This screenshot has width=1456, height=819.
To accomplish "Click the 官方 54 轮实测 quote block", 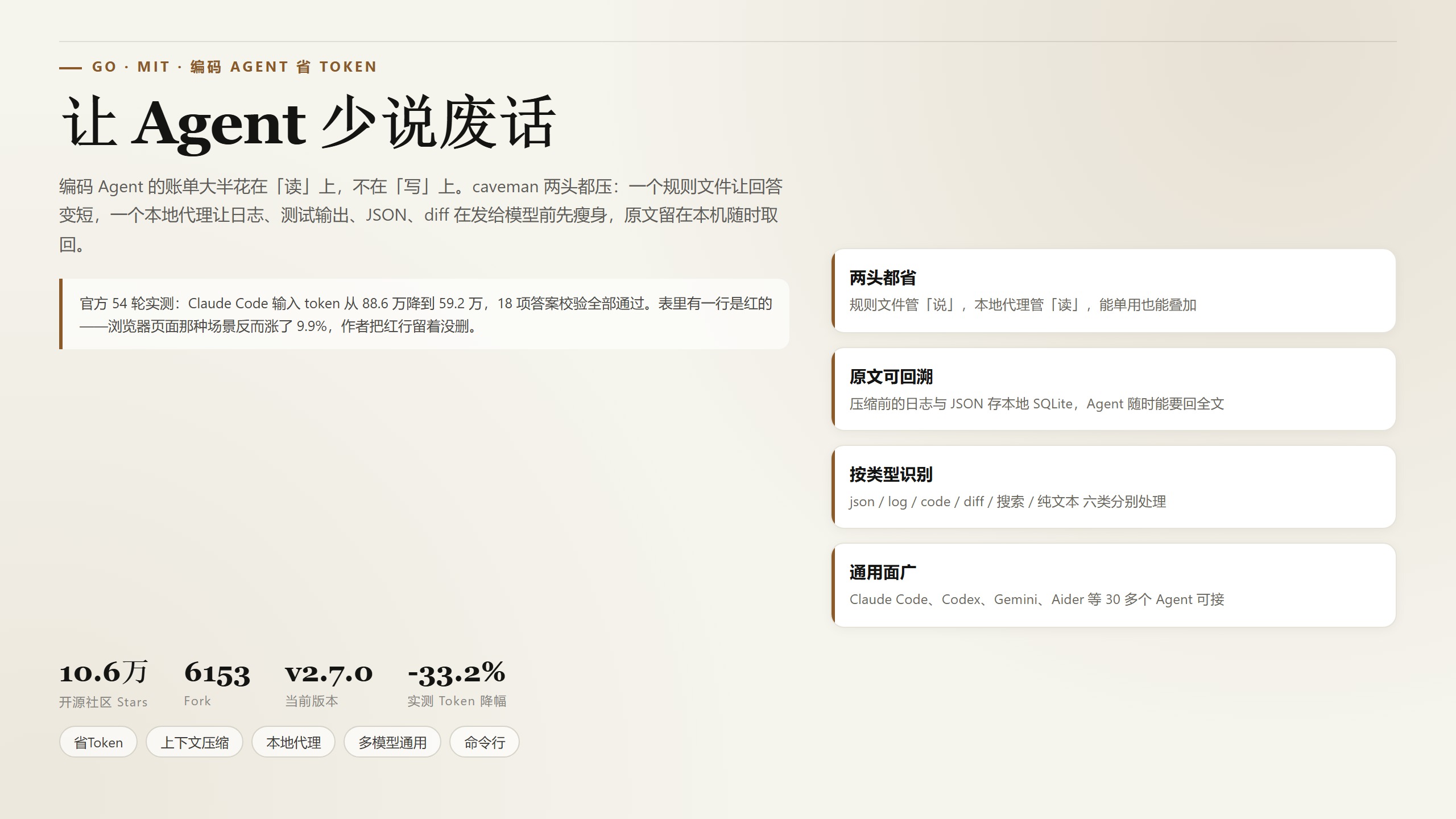I will click(x=424, y=314).
